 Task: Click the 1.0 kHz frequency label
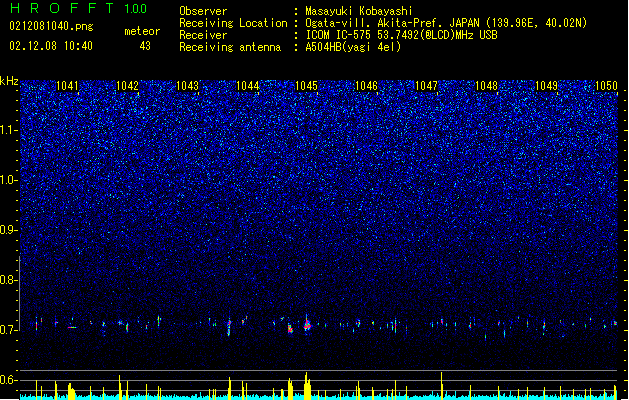[8, 180]
